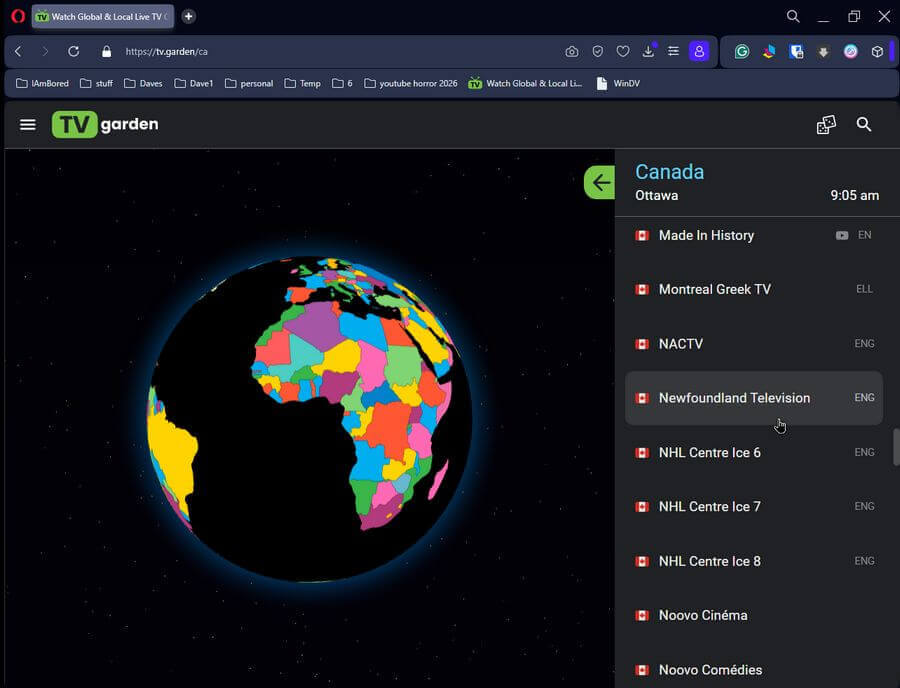900x688 pixels.
Task: Open the Opera main menu logo
Action: (17, 17)
